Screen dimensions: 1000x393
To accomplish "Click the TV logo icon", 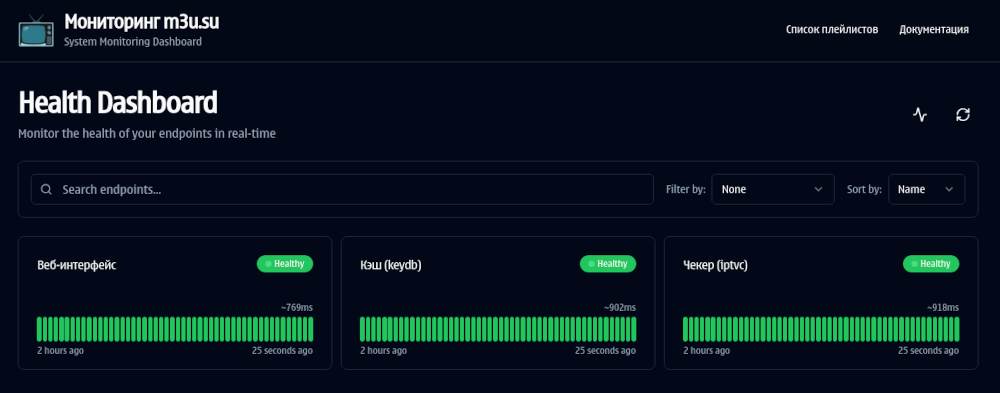I will [x=36, y=30].
